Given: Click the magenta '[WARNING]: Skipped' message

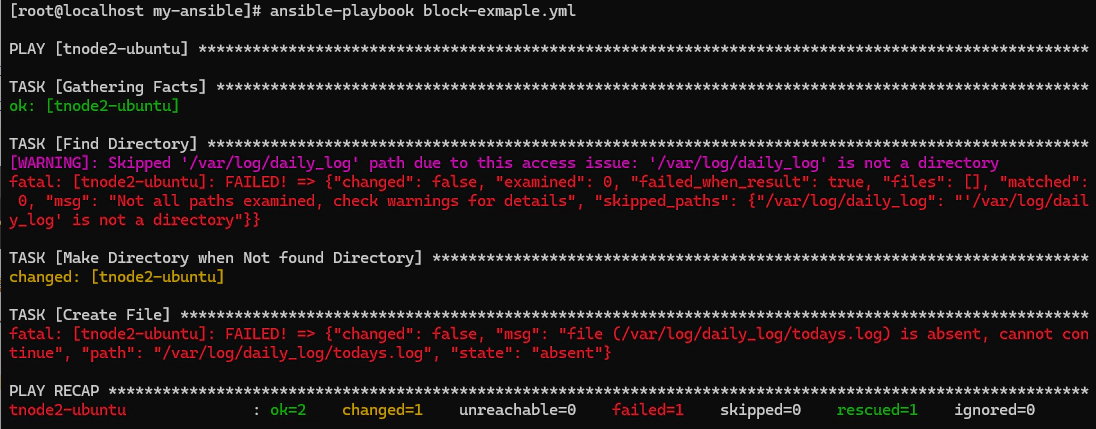Looking at the screenshot, I should 504,163.
